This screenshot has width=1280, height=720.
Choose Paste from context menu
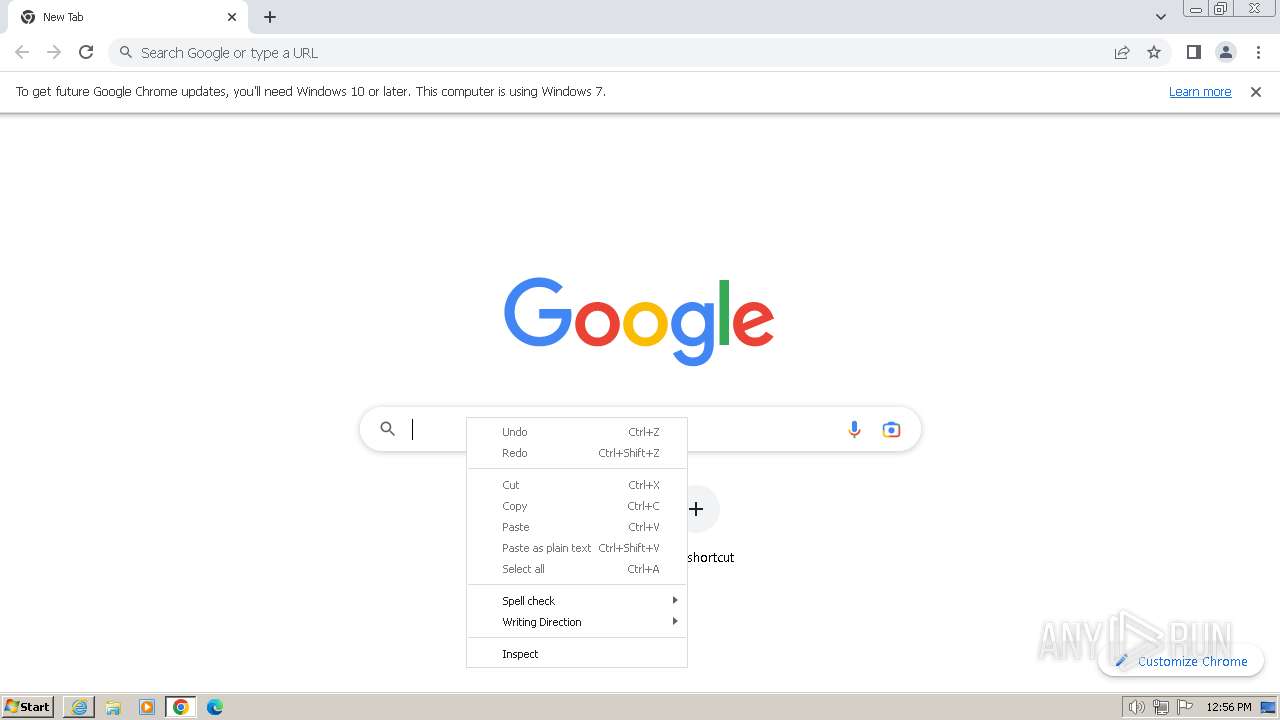[577, 527]
